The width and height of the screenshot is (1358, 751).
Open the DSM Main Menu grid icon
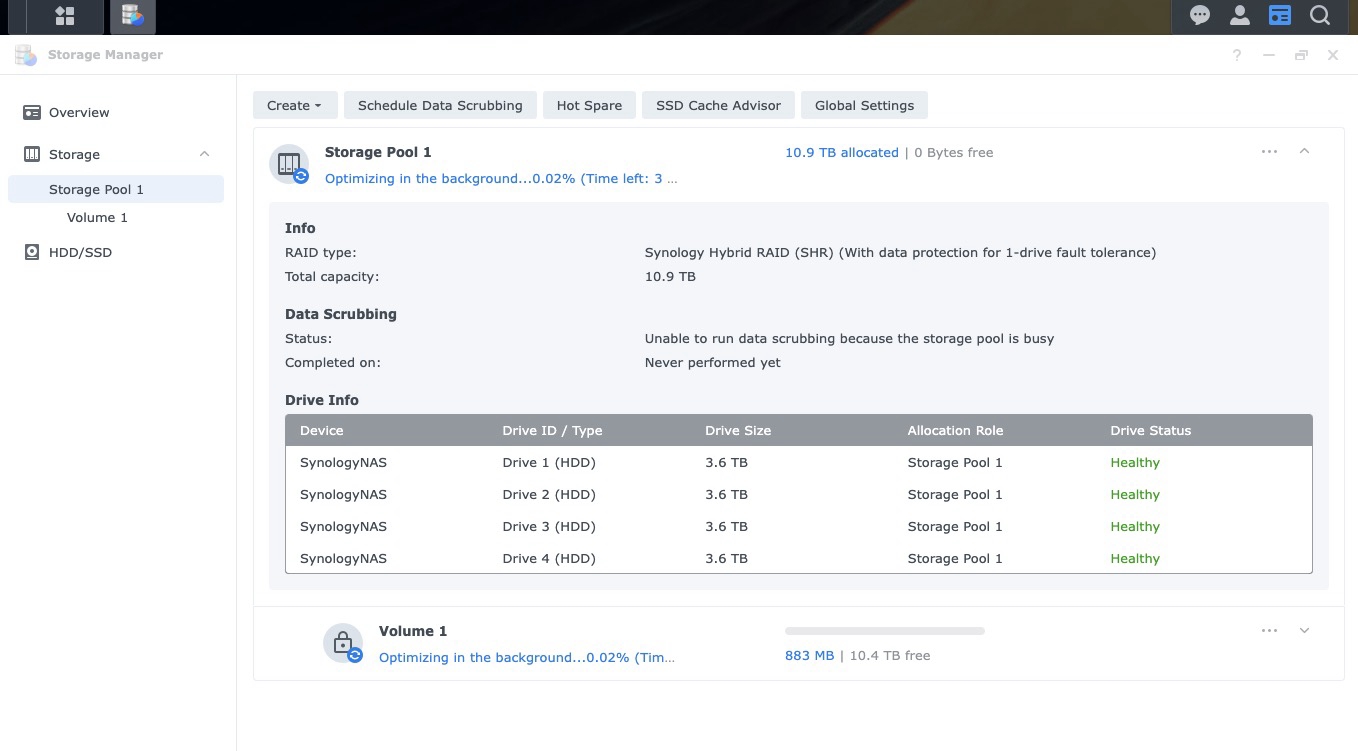(65, 16)
